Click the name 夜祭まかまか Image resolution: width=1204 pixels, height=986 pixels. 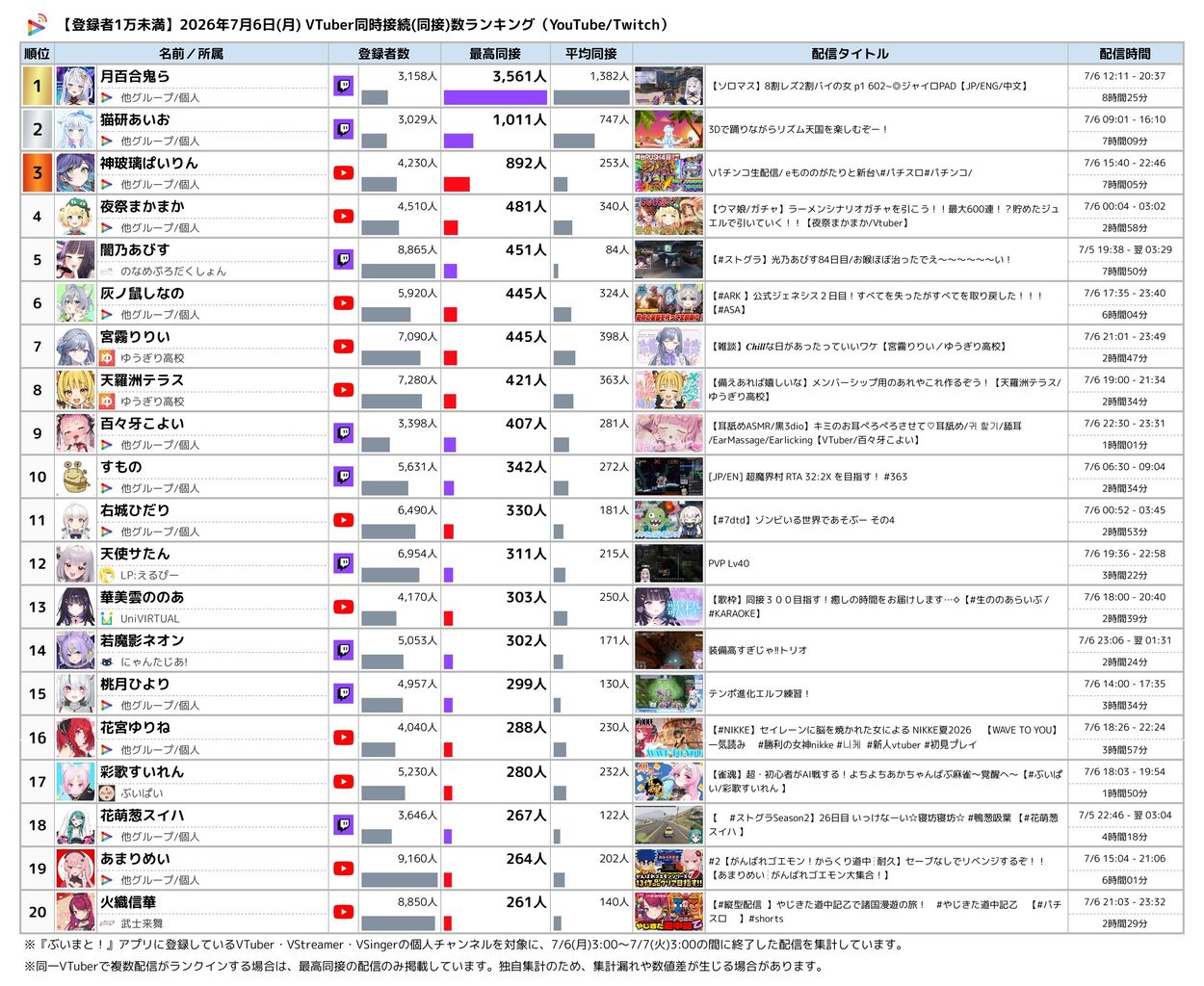(x=143, y=206)
